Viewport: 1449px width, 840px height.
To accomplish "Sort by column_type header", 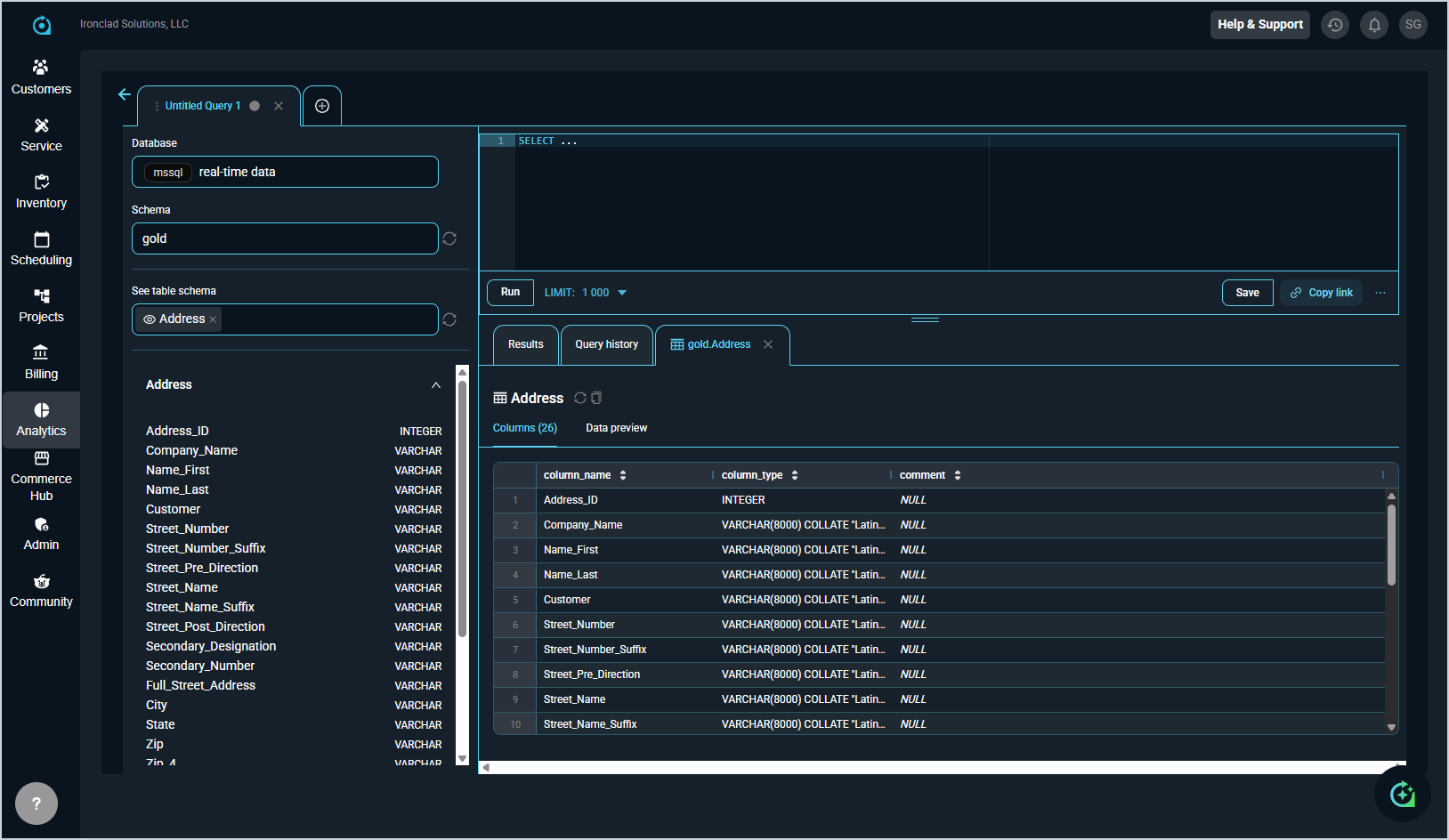I will click(x=795, y=475).
